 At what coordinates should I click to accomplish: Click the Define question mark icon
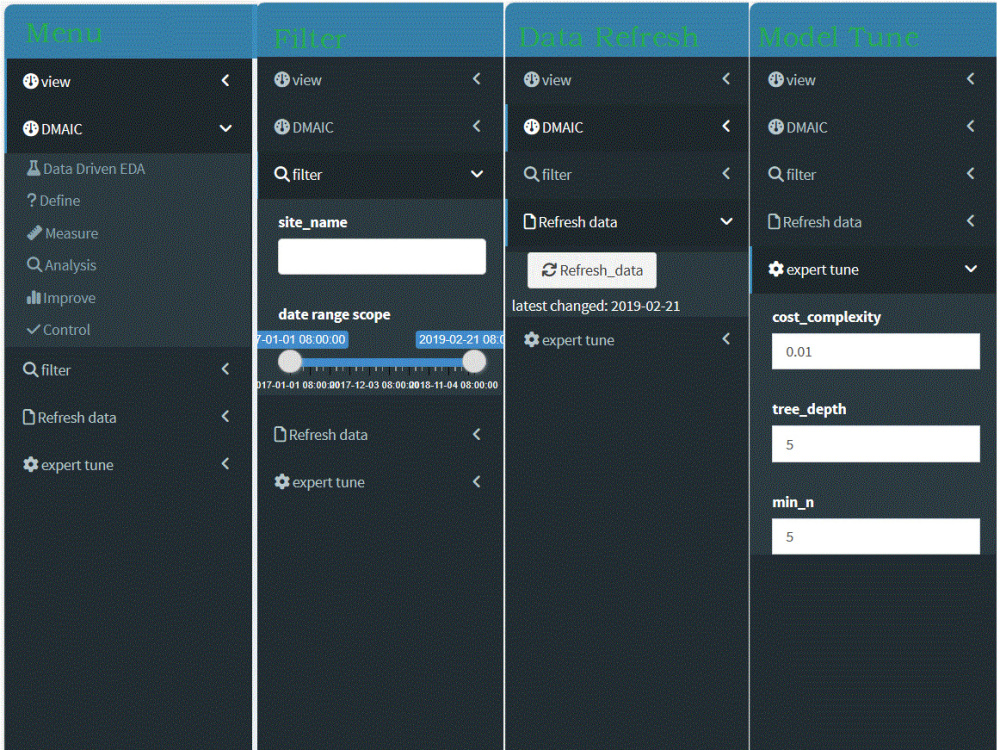pos(32,200)
